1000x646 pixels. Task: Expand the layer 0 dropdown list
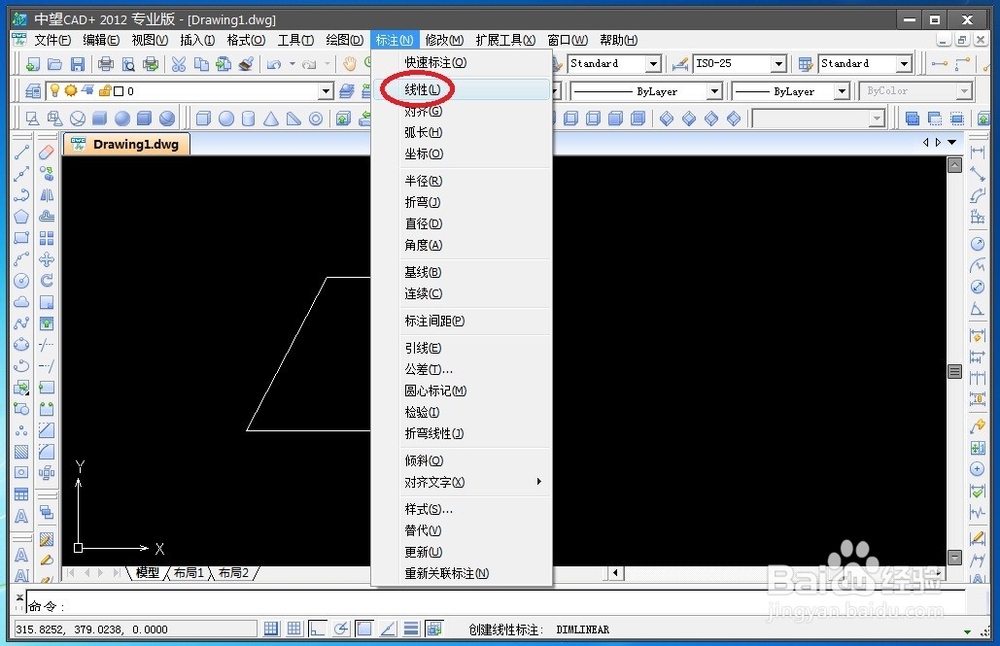click(x=326, y=91)
